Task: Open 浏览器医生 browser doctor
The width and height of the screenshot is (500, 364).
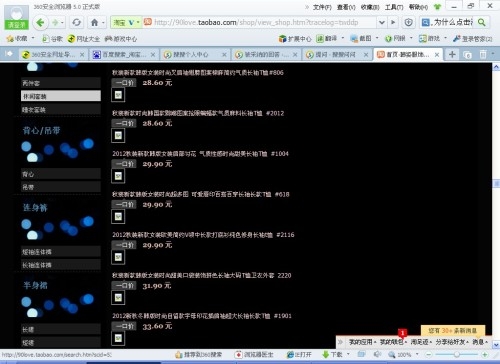Action: tap(254, 354)
